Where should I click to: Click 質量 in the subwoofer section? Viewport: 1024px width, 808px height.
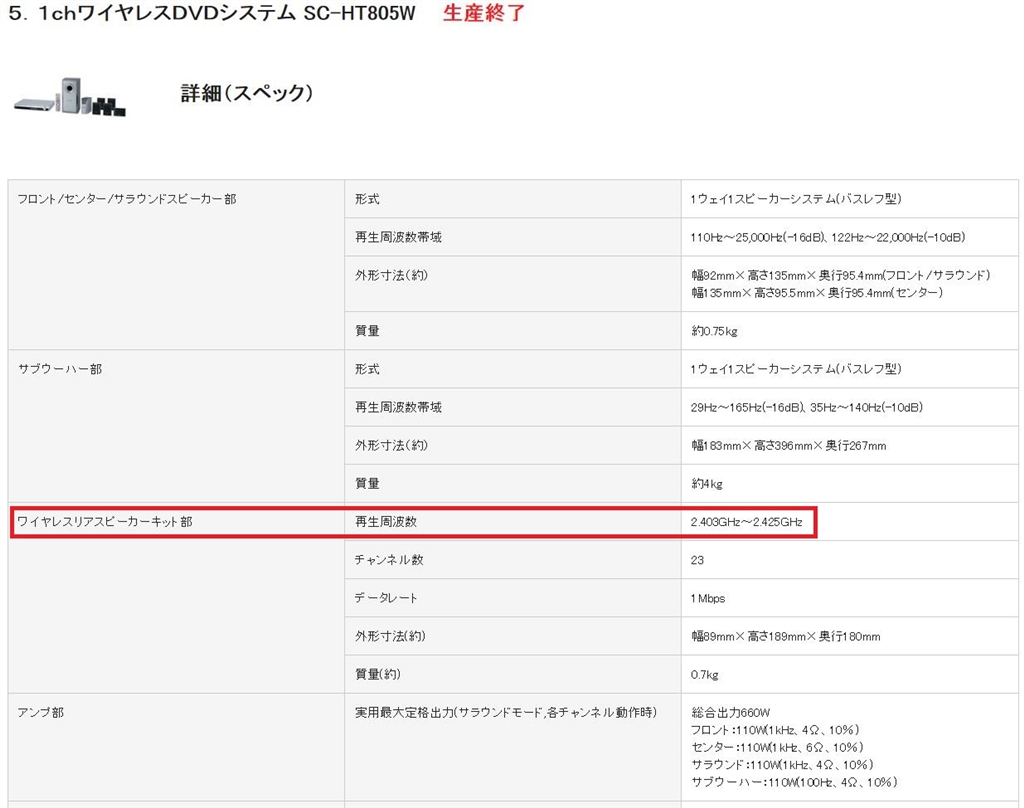click(x=367, y=484)
